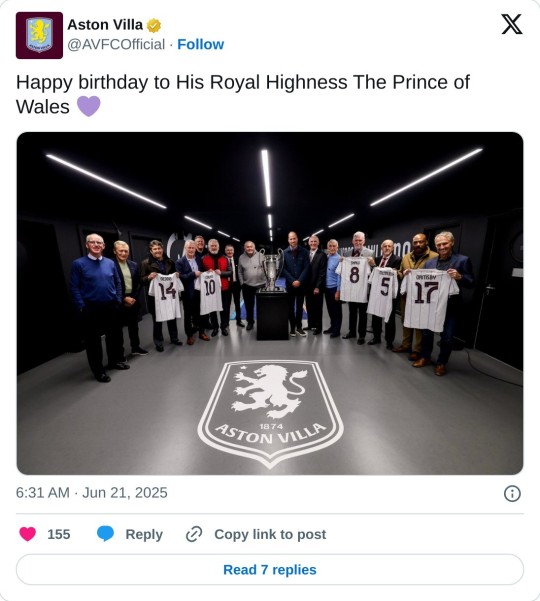Follow the AVFCOfficial account
The width and height of the screenshot is (540, 601).
pos(200,44)
